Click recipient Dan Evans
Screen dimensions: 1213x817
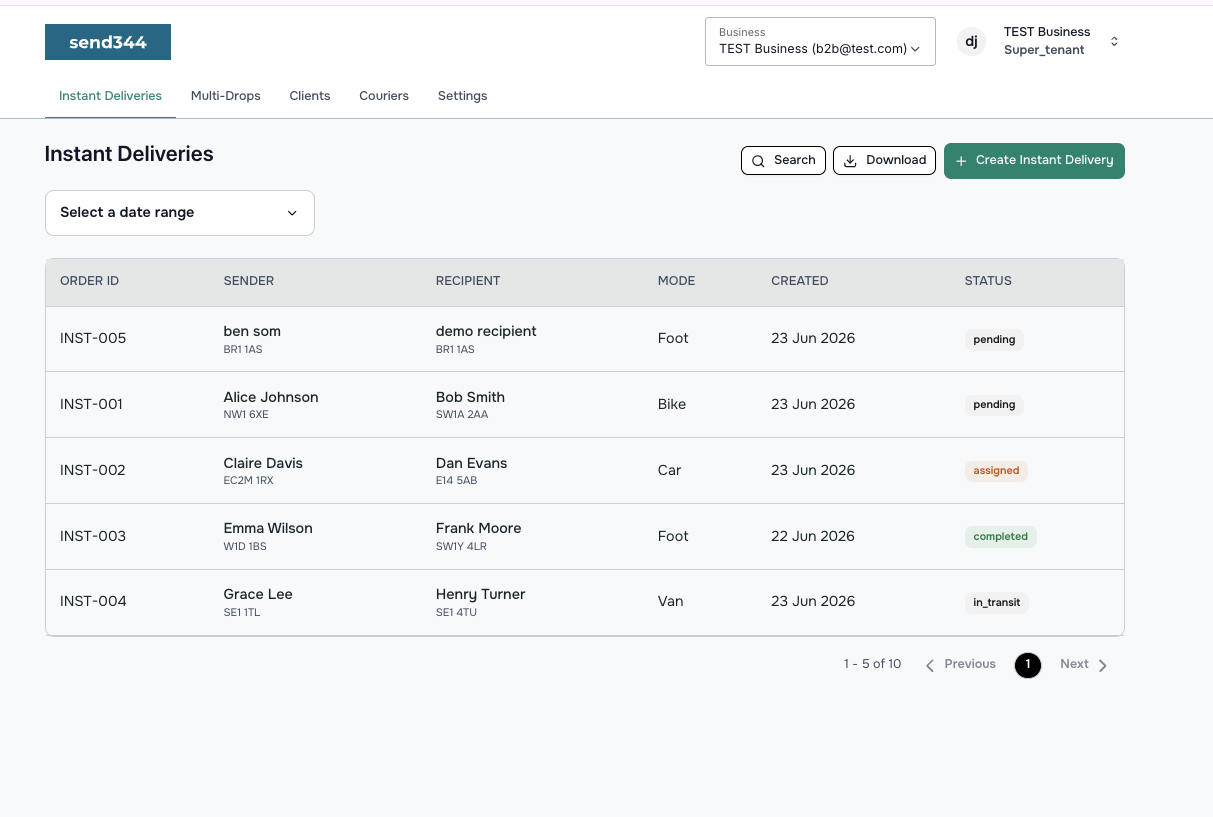click(x=471, y=463)
